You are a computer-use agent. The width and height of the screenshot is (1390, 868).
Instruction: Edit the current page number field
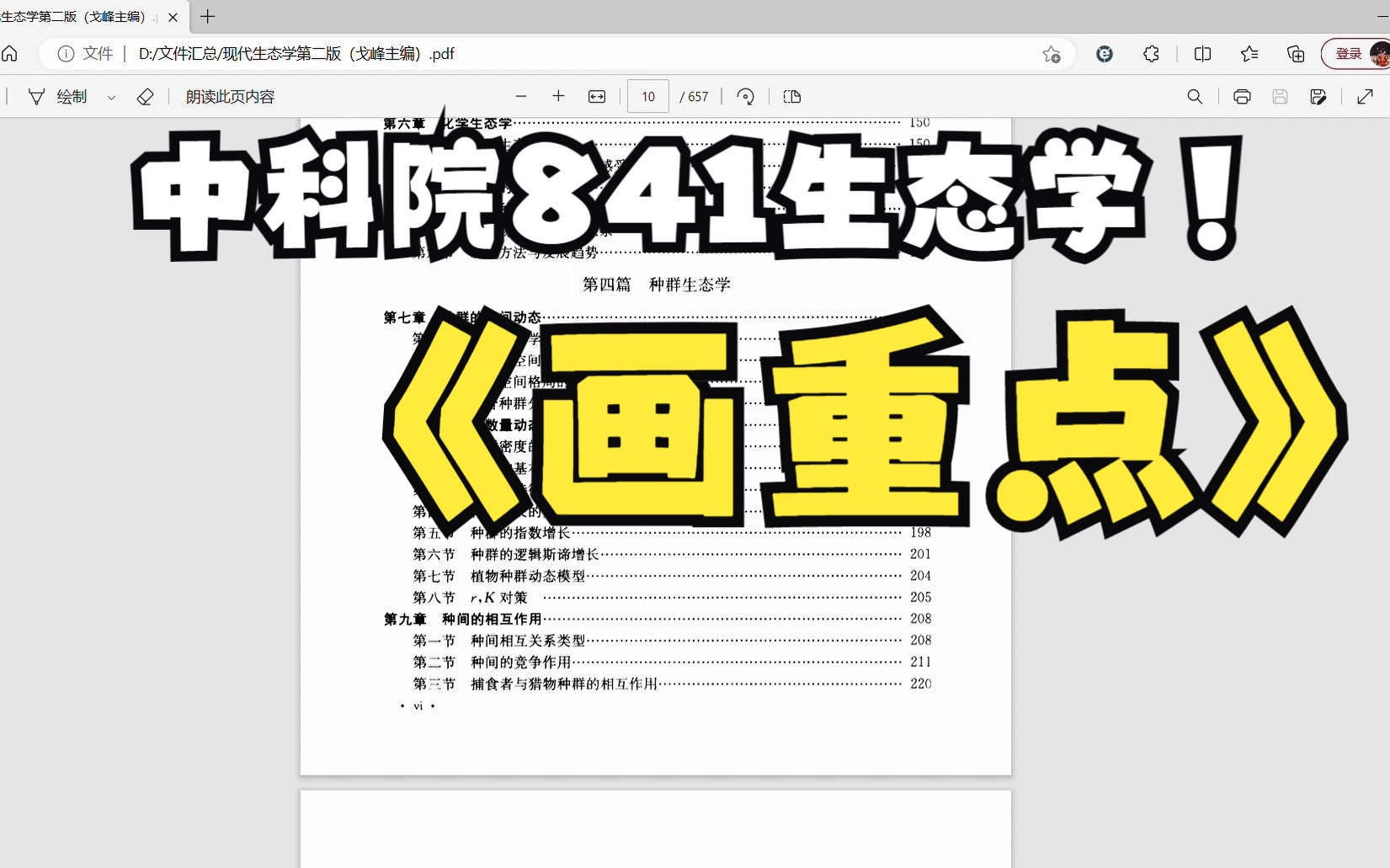(648, 97)
